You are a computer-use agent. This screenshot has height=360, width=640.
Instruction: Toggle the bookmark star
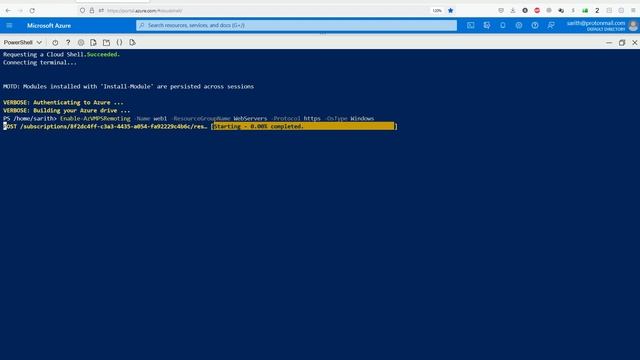pos(451,11)
